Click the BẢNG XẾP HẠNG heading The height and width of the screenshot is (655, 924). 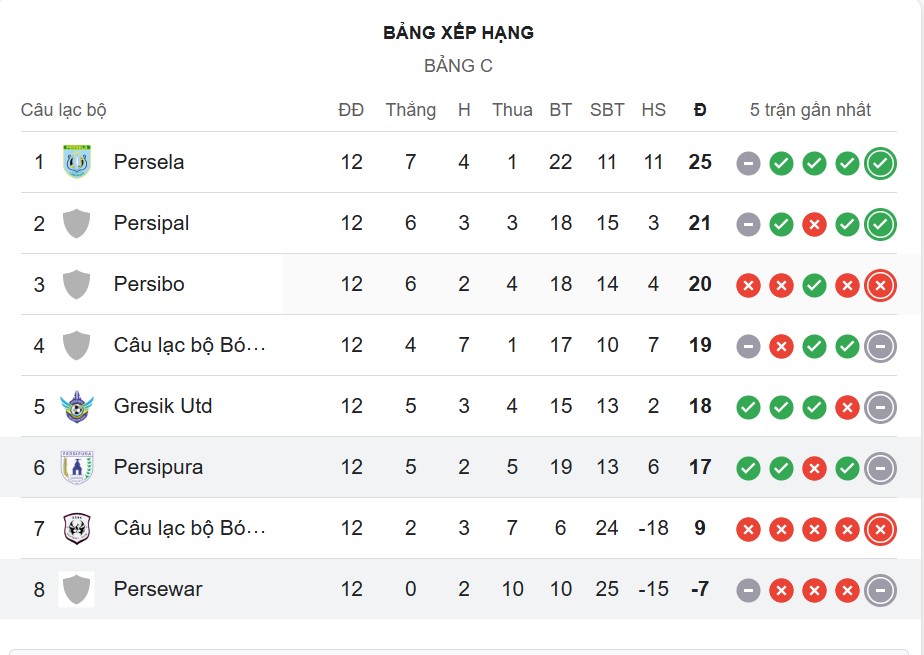(458, 33)
